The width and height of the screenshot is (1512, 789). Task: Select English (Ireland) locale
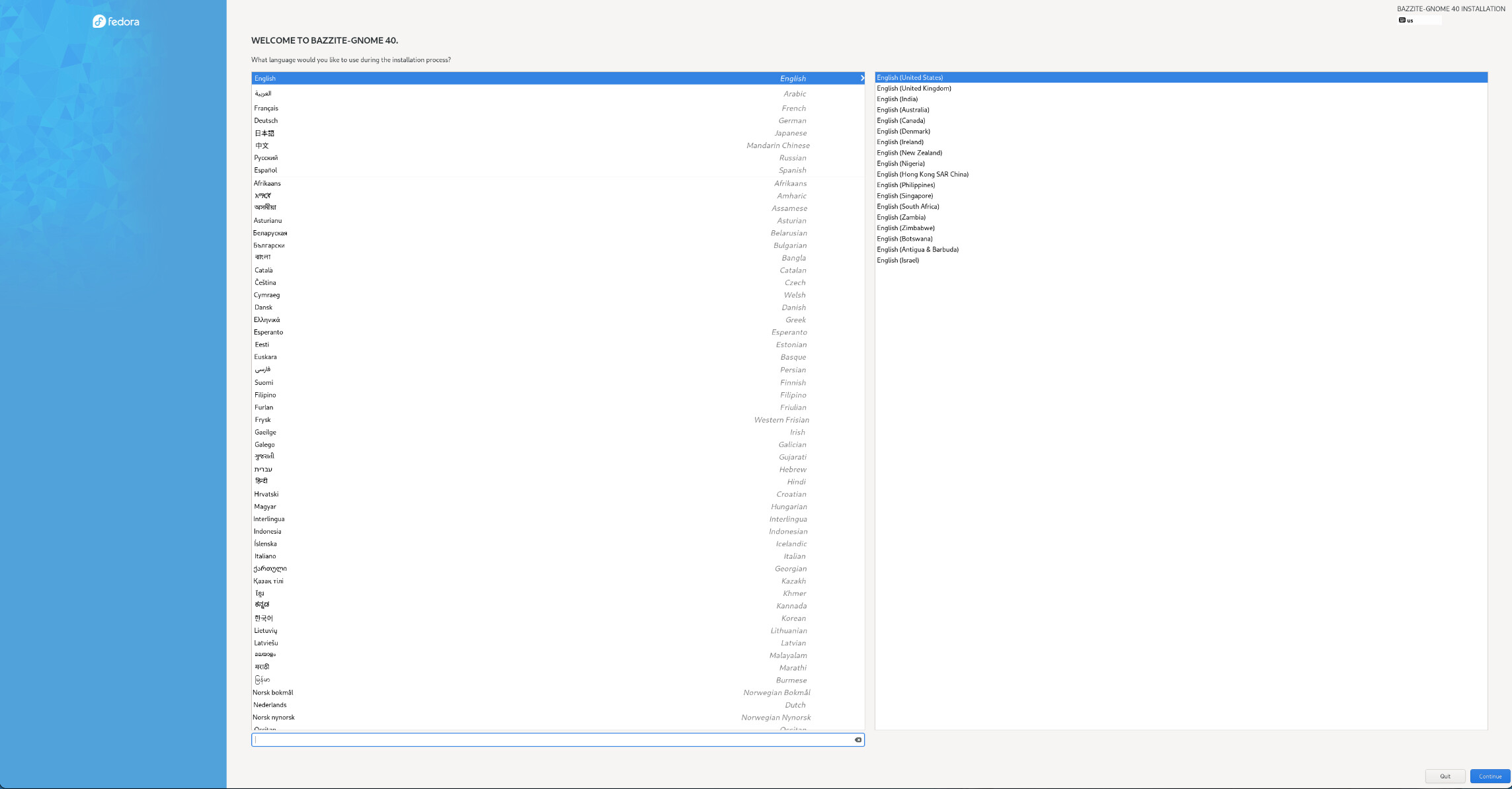[1181, 142]
